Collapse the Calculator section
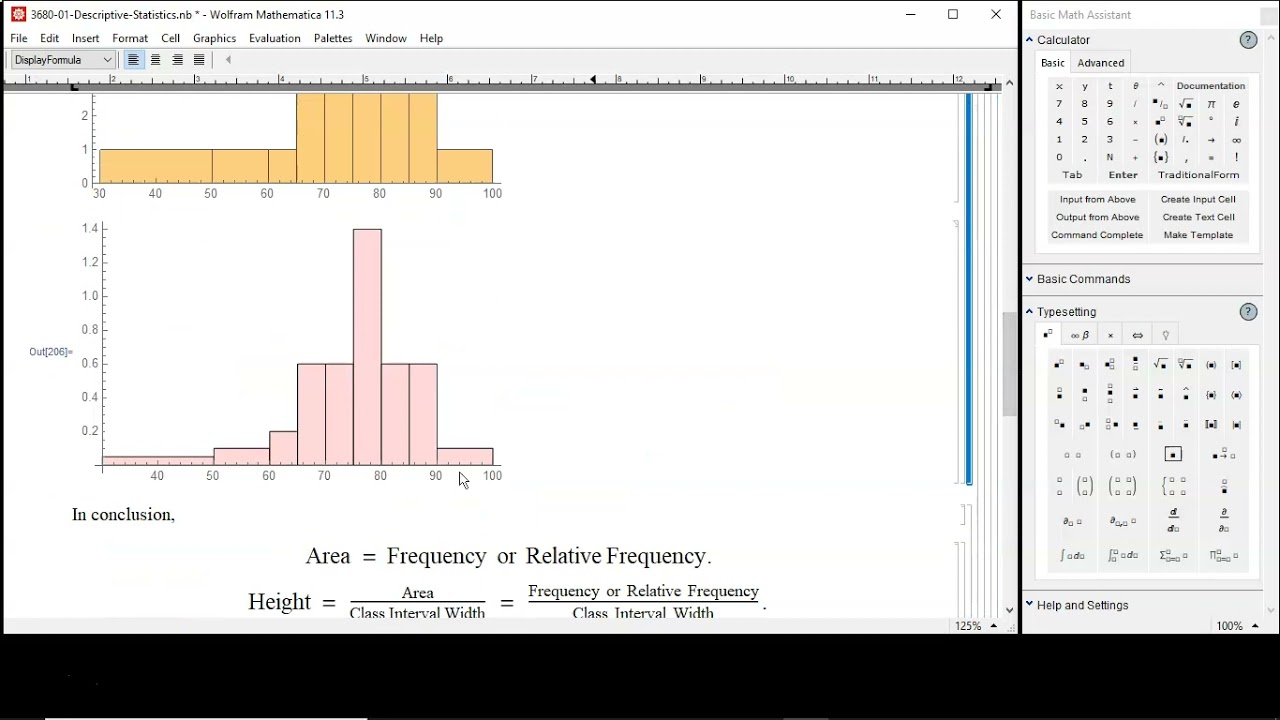Viewport: 1280px width, 720px height. pyautogui.click(x=1030, y=40)
